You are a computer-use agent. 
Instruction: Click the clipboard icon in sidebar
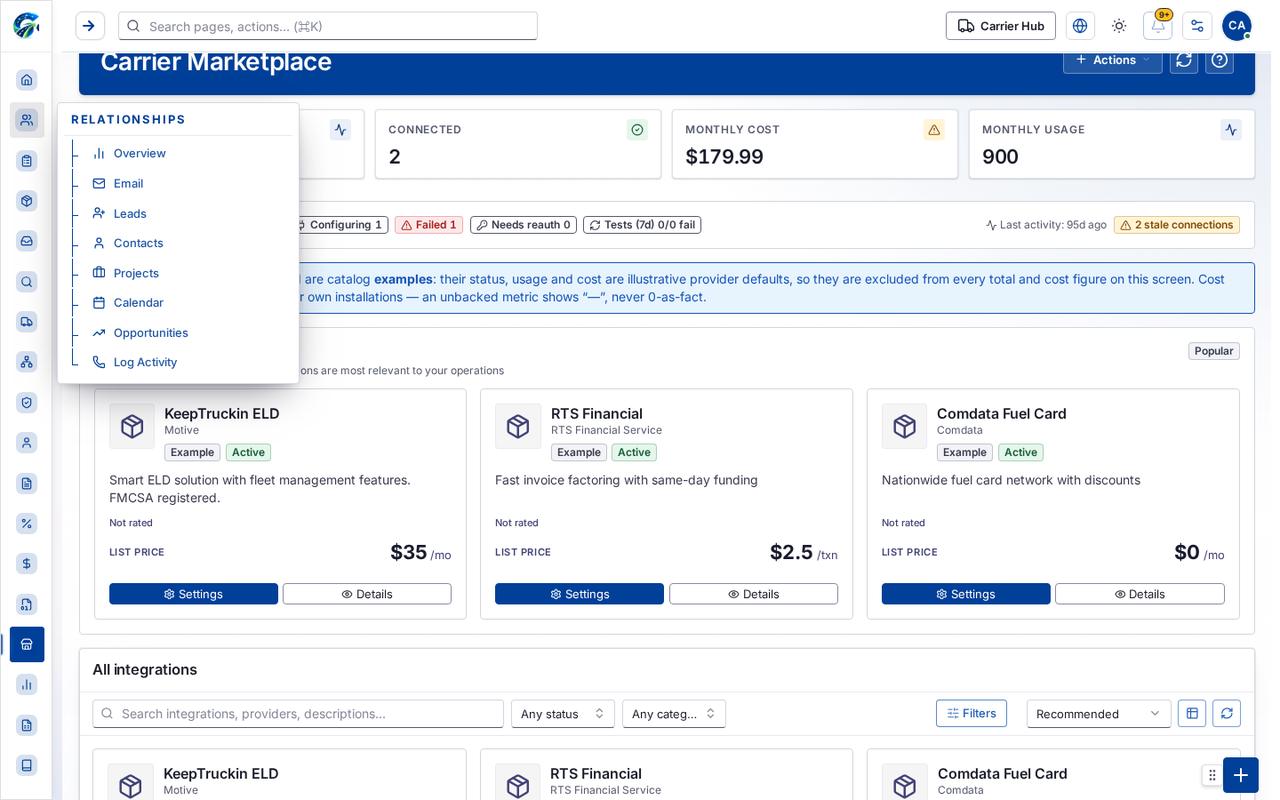[x=27, y=161]
